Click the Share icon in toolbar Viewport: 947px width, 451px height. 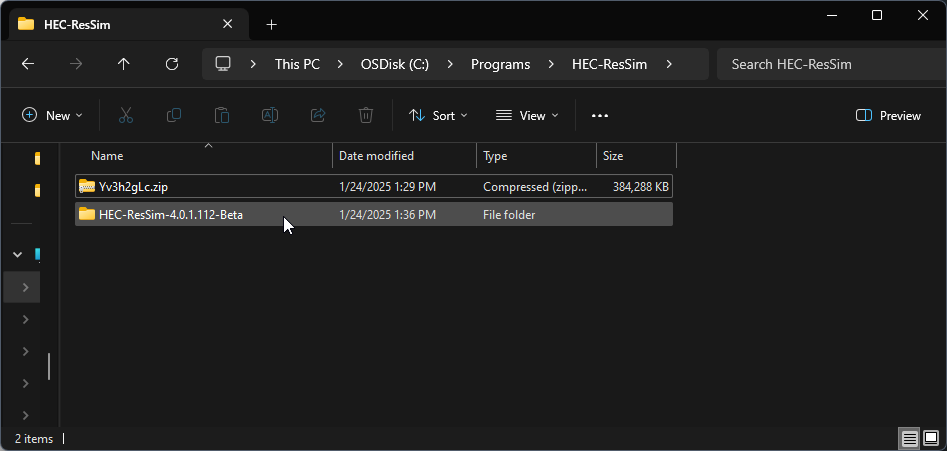[318, 115]
